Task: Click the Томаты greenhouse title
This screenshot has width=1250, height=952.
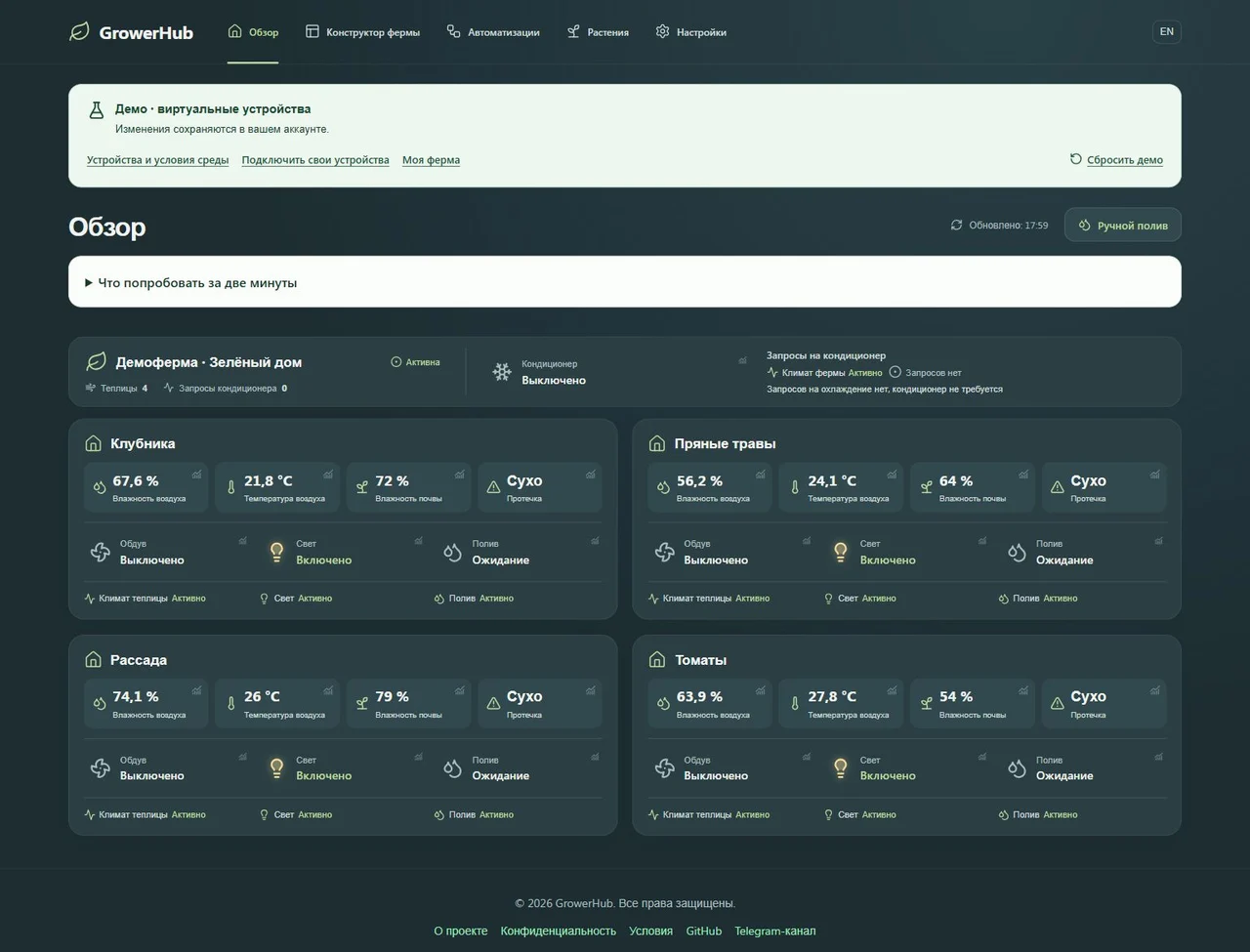Action: (x=701, y=660)
